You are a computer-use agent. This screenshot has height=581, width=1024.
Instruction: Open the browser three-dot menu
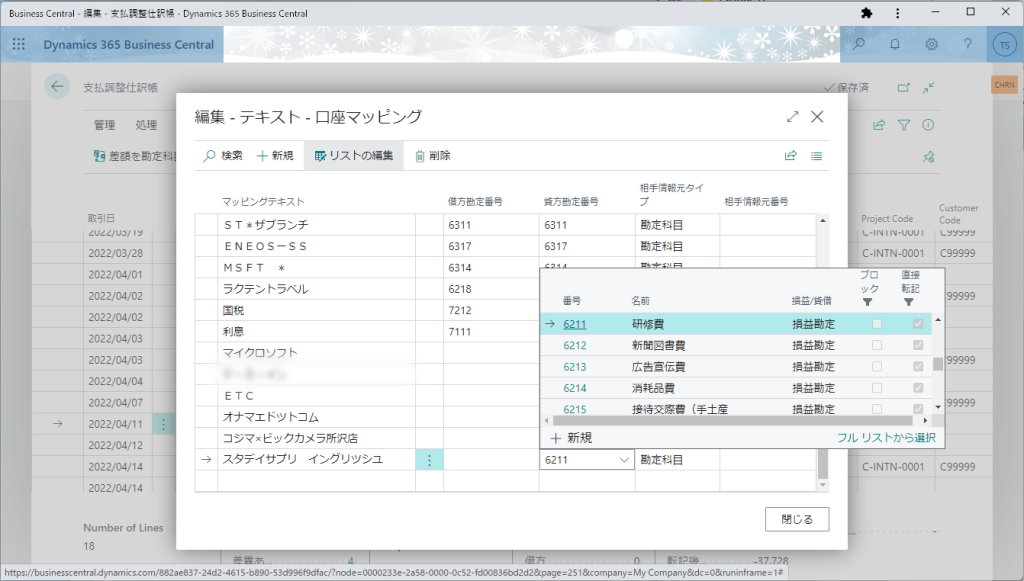coord(897,13)
